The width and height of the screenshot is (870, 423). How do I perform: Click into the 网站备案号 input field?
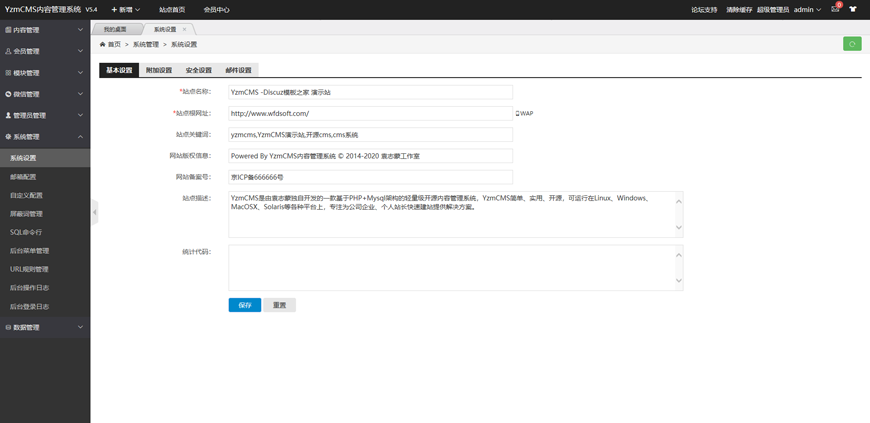click(x=371, y=177)
